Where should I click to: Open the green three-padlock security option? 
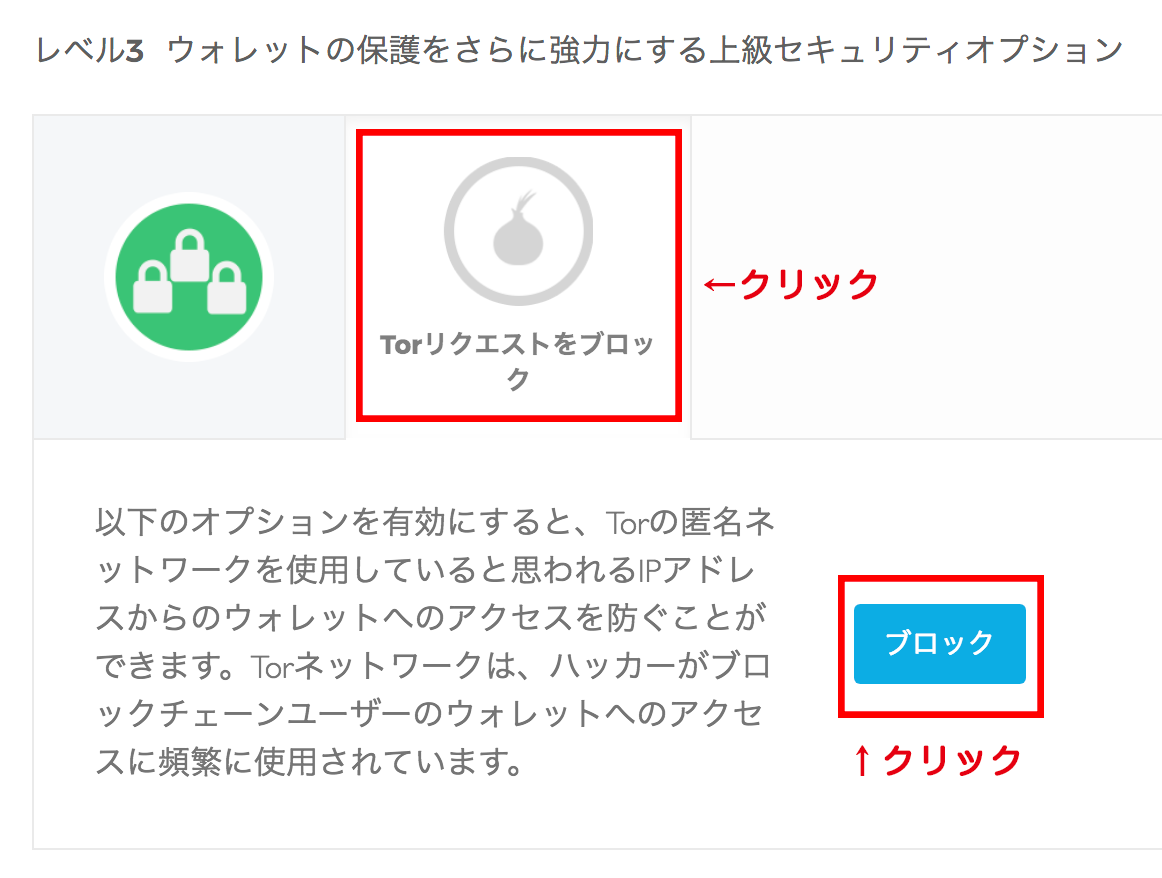[x=189, y=277]
